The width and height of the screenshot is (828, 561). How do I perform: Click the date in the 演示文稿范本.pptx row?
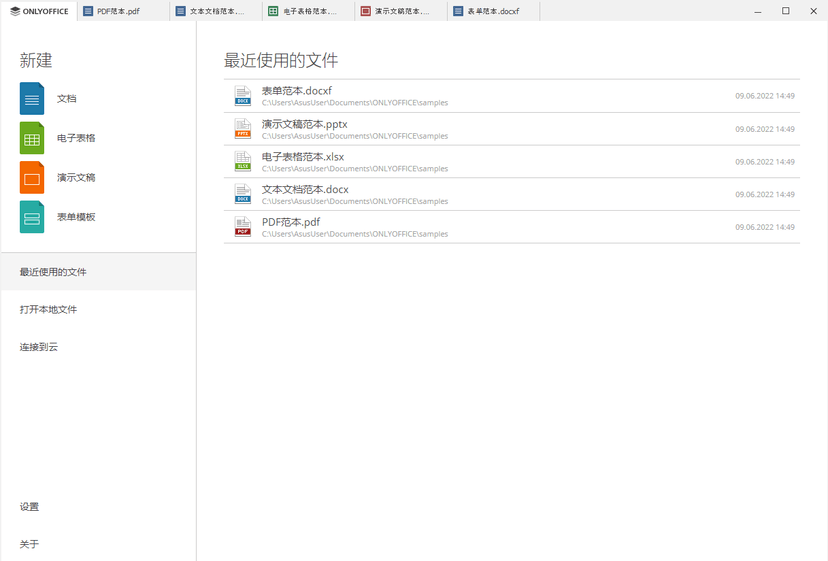click(765, 129)
